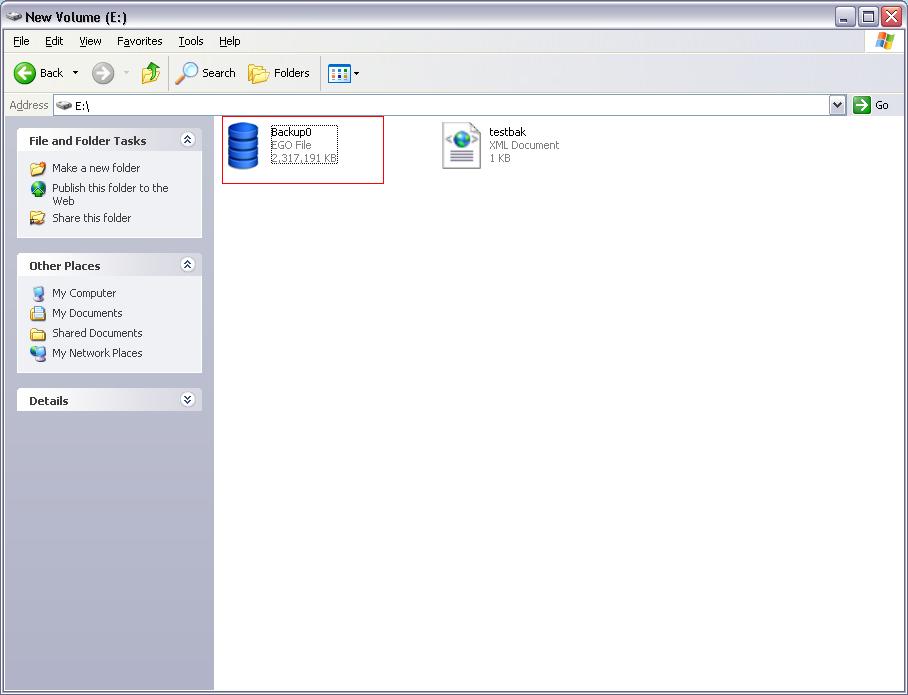Collapse the Other Places panel
Viewport: 908px width, 695px height.
pyautogui.click(x=187, y=265)
